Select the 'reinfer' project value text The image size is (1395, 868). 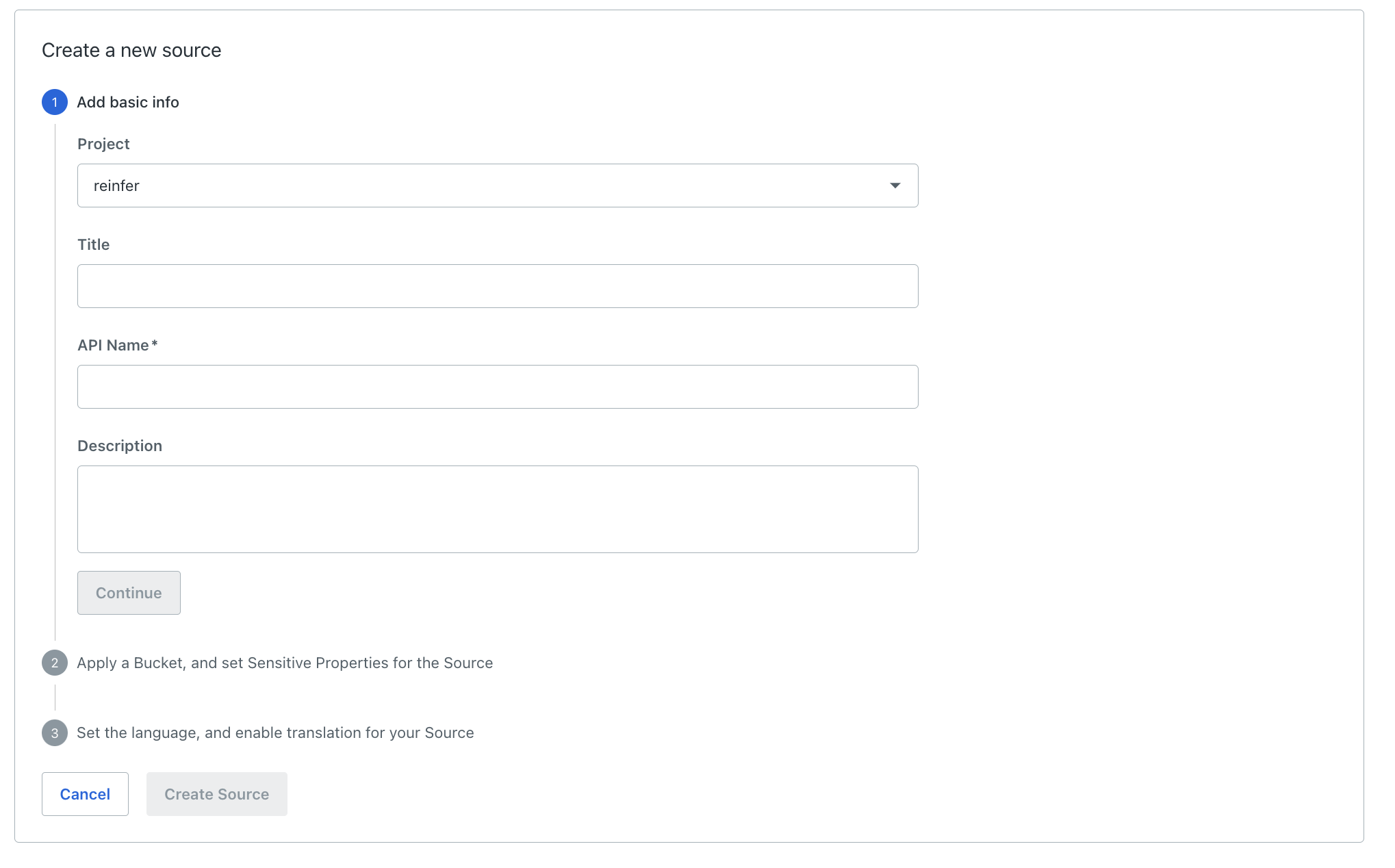(116, 186)
